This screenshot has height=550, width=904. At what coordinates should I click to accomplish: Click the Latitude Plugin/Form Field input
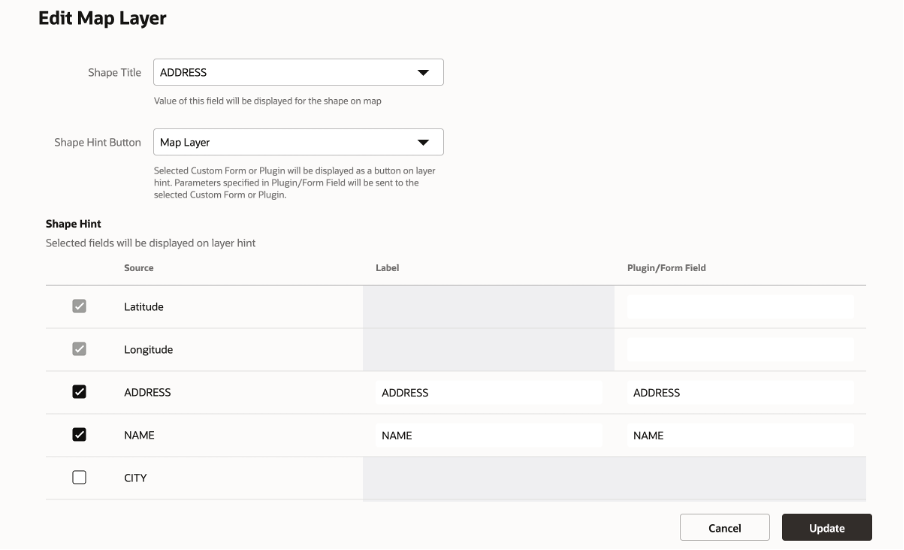(x=740, y=307)
